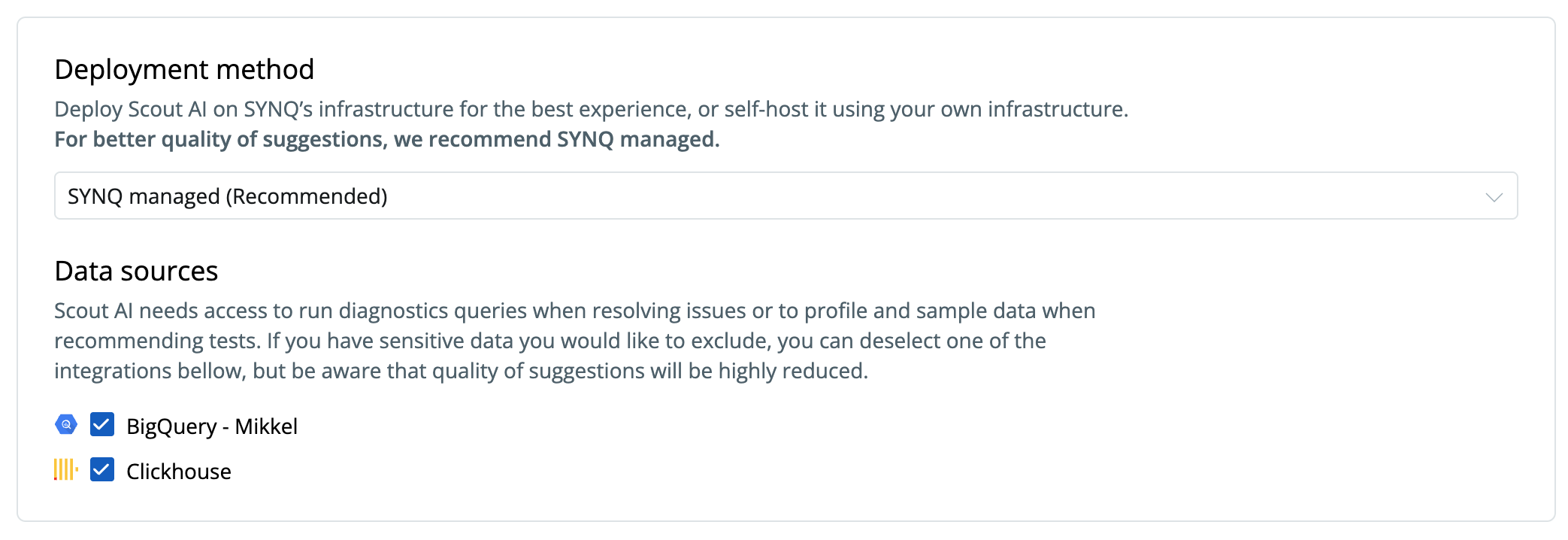Expand the chevron arrow on deployment selector
The height and width of the screenshot is (540, 1568).
point(1494,197)
